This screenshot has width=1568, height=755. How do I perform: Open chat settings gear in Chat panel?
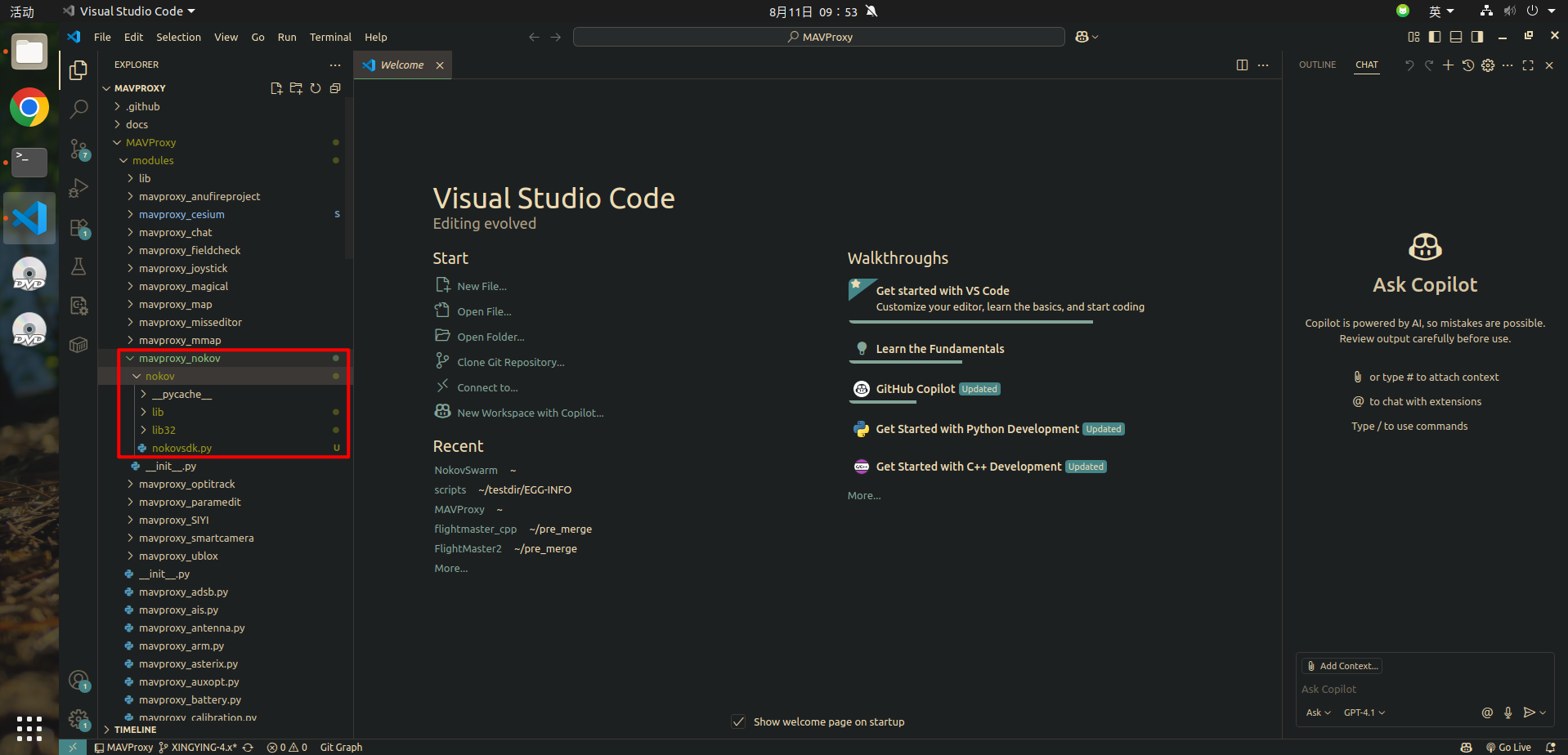click(x=1488, y=65)
